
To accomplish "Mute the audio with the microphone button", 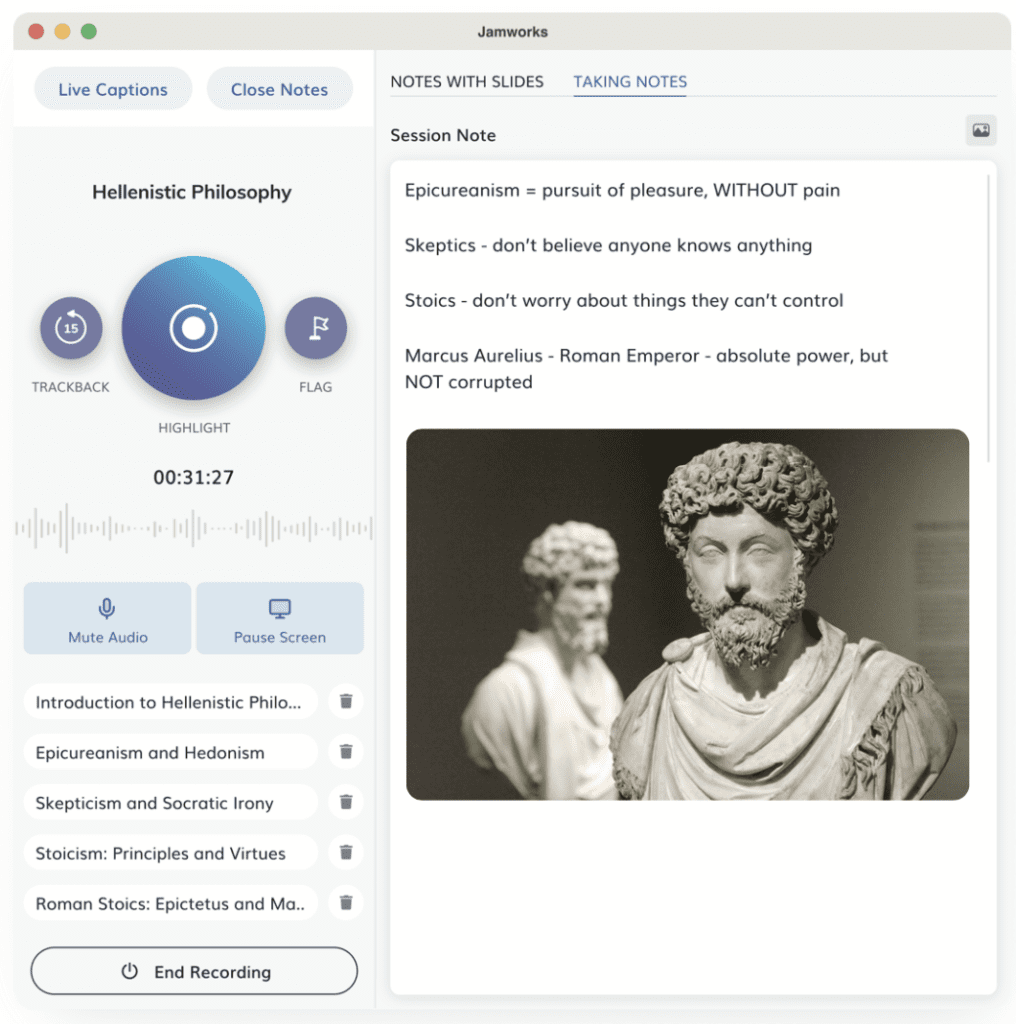I will click(x=106, y=617).
